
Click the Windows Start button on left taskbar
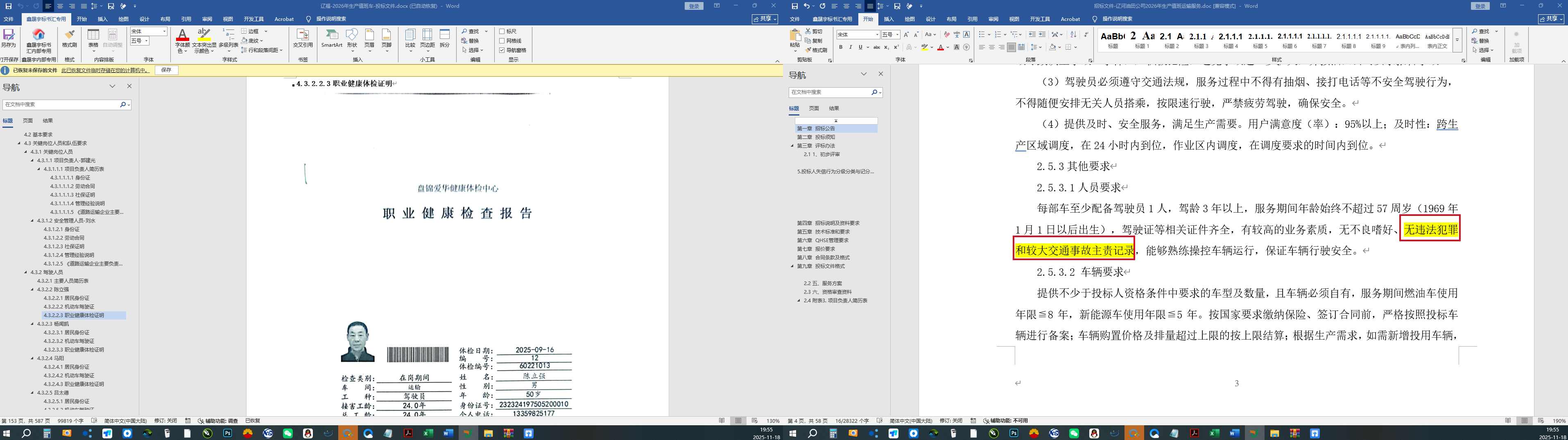[x=7, y=433]
